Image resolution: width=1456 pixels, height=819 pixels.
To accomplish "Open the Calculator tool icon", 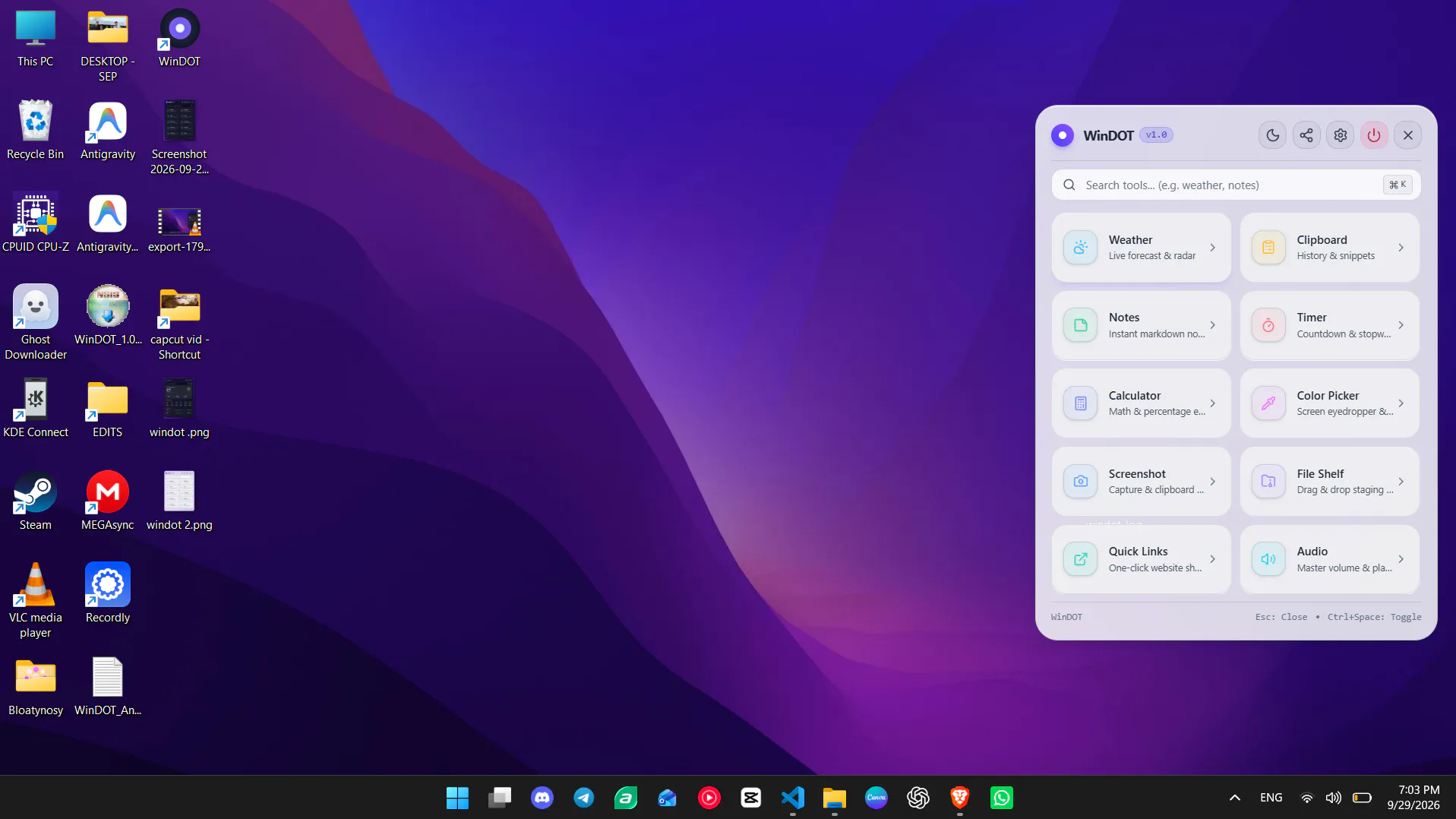I will pos(1080,403).
